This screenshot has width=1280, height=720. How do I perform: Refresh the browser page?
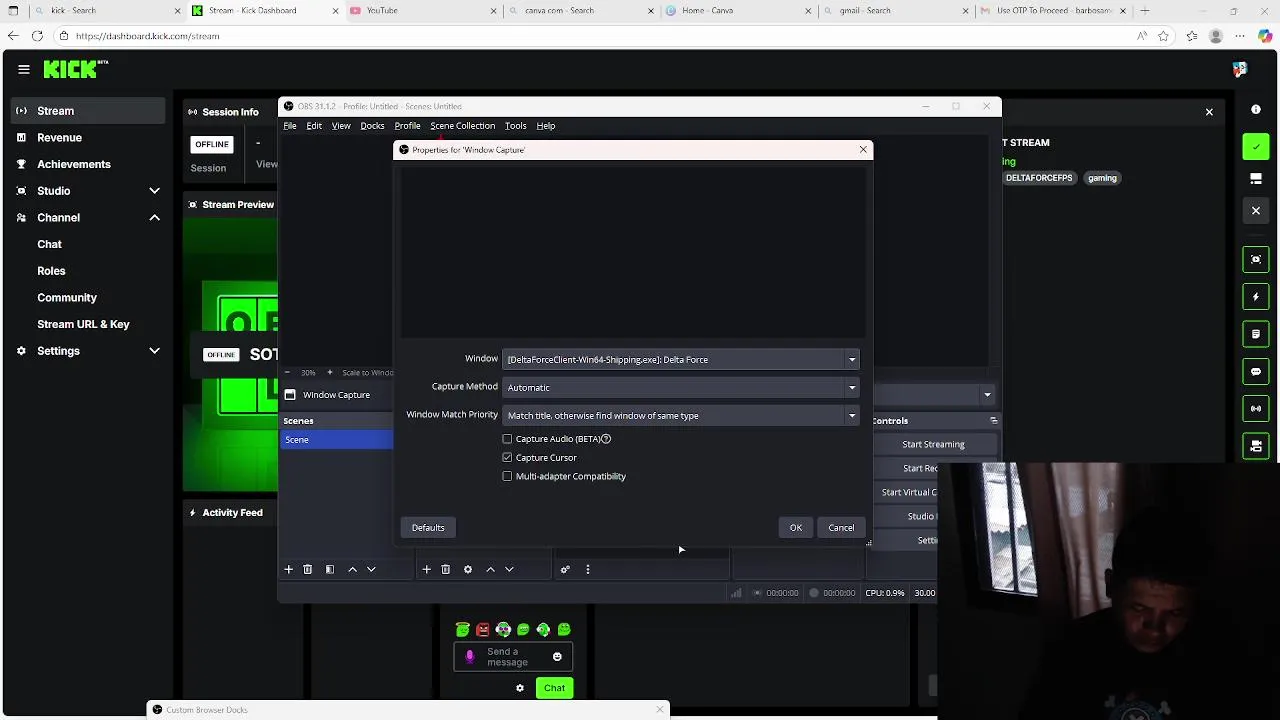(x=37, y=36)
